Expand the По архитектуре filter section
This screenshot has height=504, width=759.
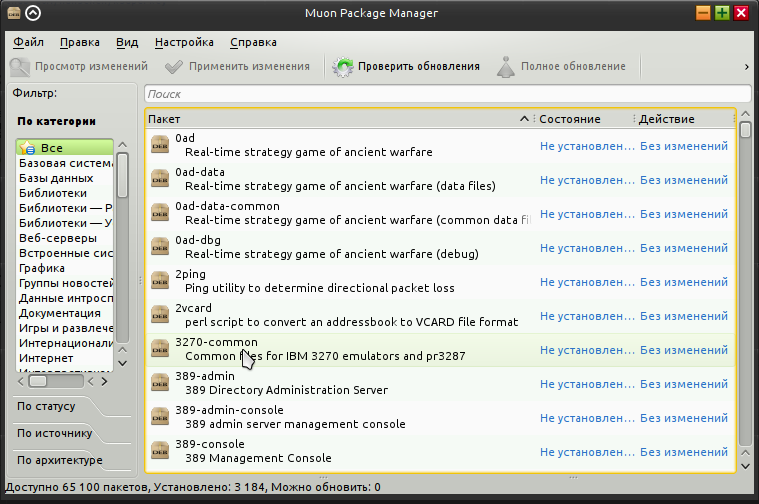coord(60,460)
